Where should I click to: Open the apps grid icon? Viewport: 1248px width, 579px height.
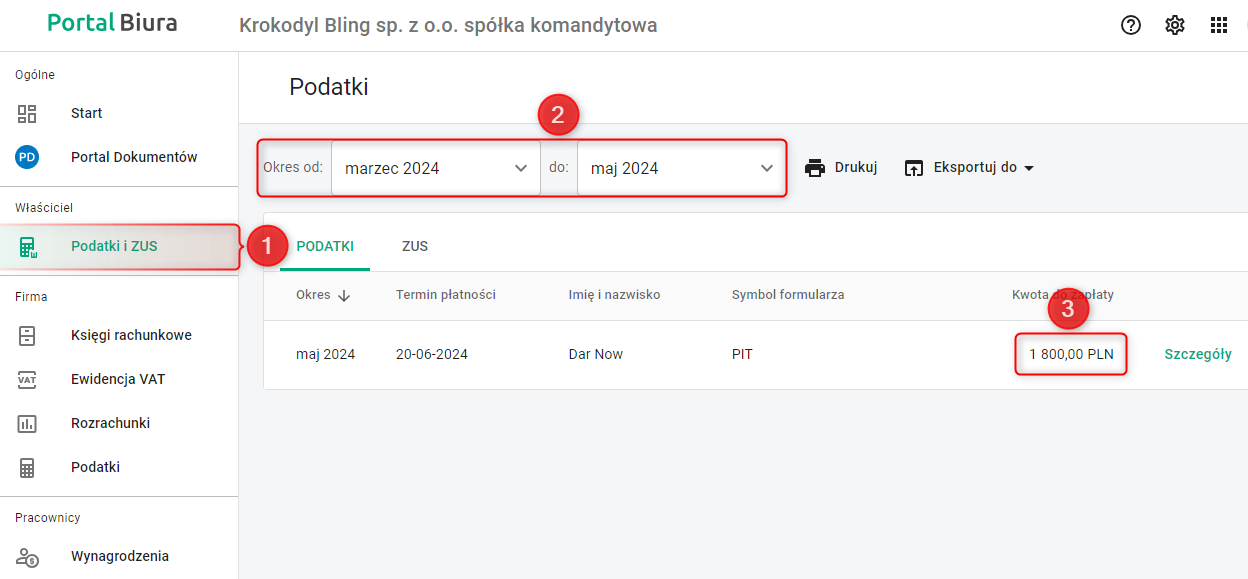pyautogui.click(x=1219, y=26)
